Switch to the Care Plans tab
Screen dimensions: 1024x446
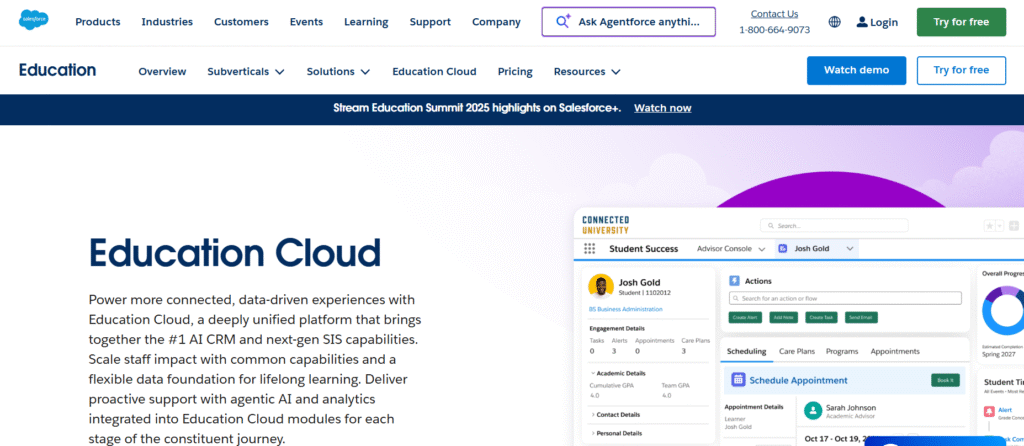pos(798,352)
